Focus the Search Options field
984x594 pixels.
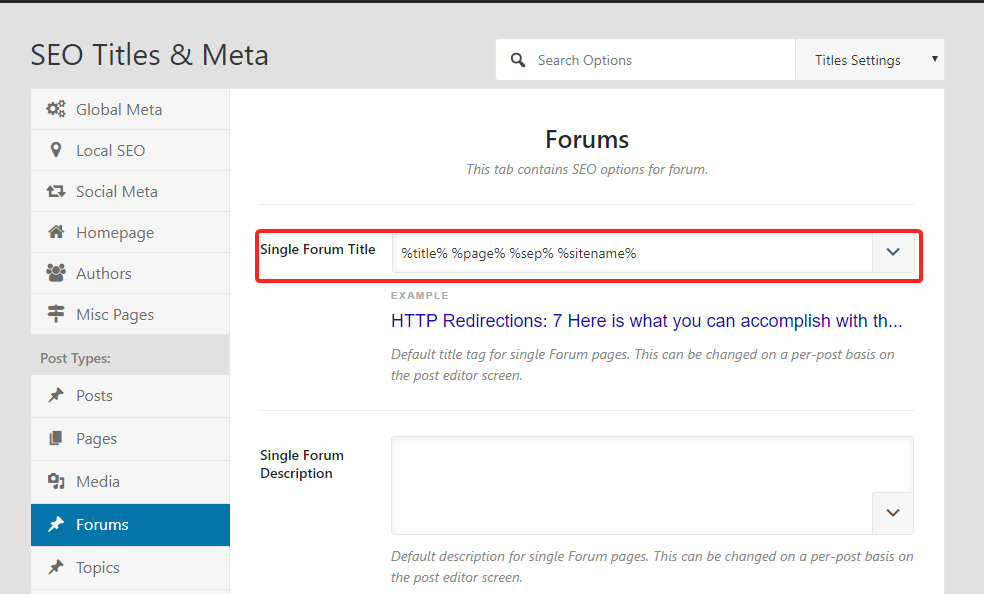tap(660, 60)
